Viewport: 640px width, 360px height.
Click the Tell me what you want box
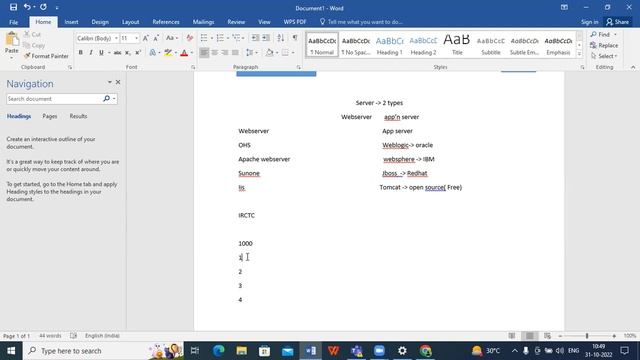click(361, 22)
